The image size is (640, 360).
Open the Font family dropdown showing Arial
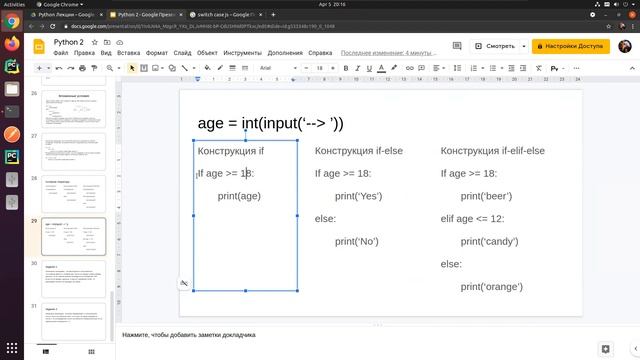tap(278, 68)
